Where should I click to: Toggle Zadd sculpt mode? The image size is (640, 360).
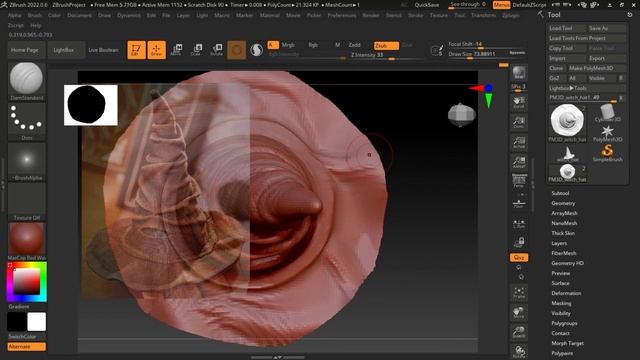[354, 45]
